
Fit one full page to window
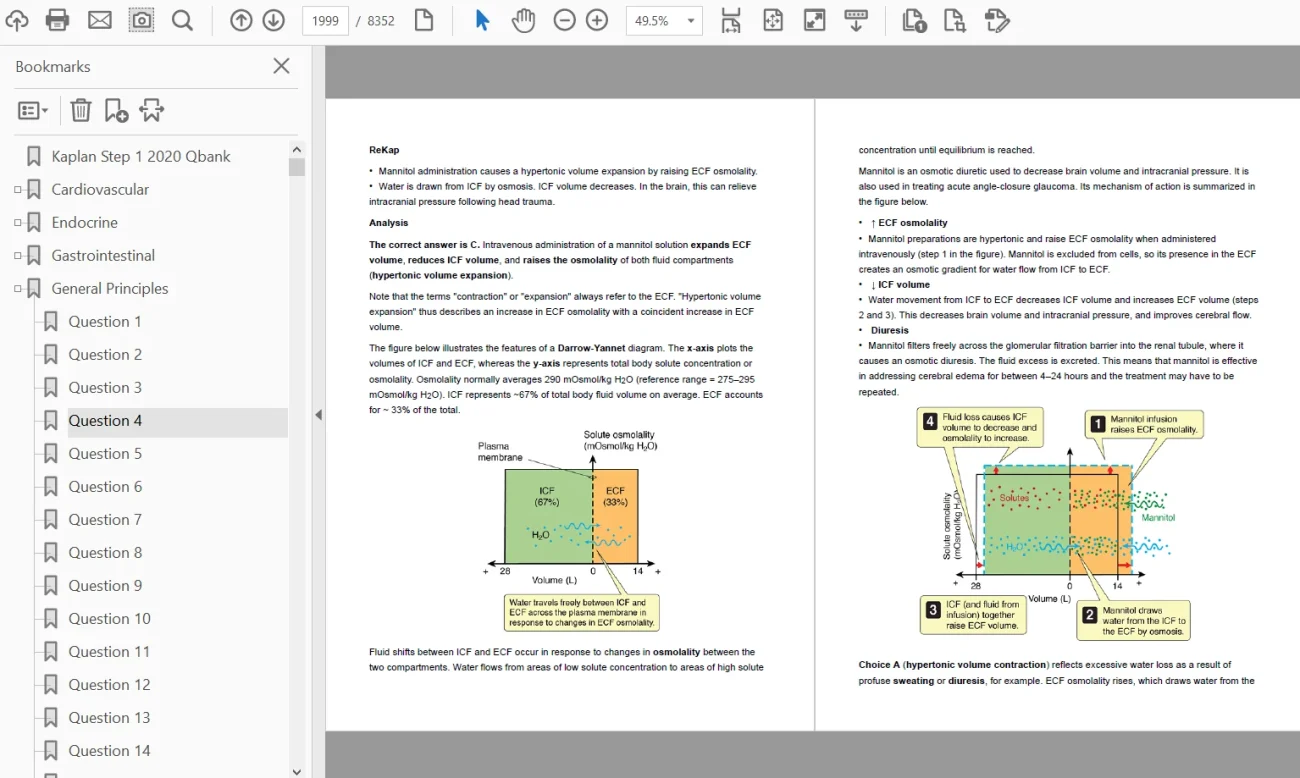(x=773, y=20)
